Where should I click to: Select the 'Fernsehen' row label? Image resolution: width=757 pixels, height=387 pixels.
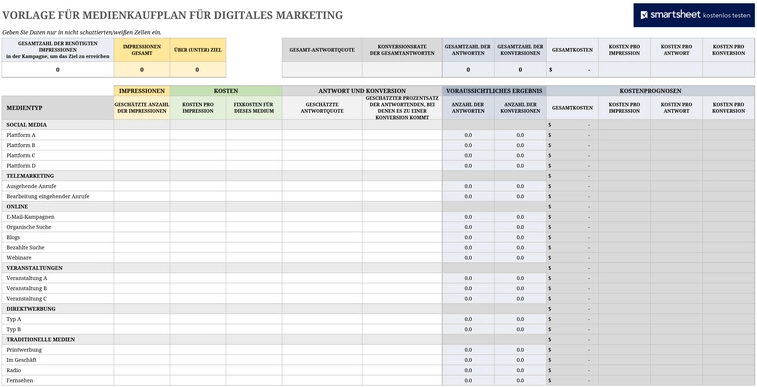(x=20, y=380)
